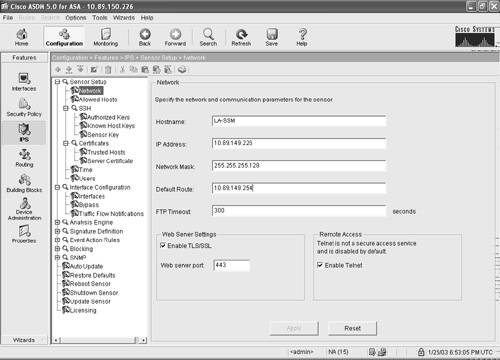Open the Properties feature
This screenshot has height=360, width=500.
coord(24,234)
